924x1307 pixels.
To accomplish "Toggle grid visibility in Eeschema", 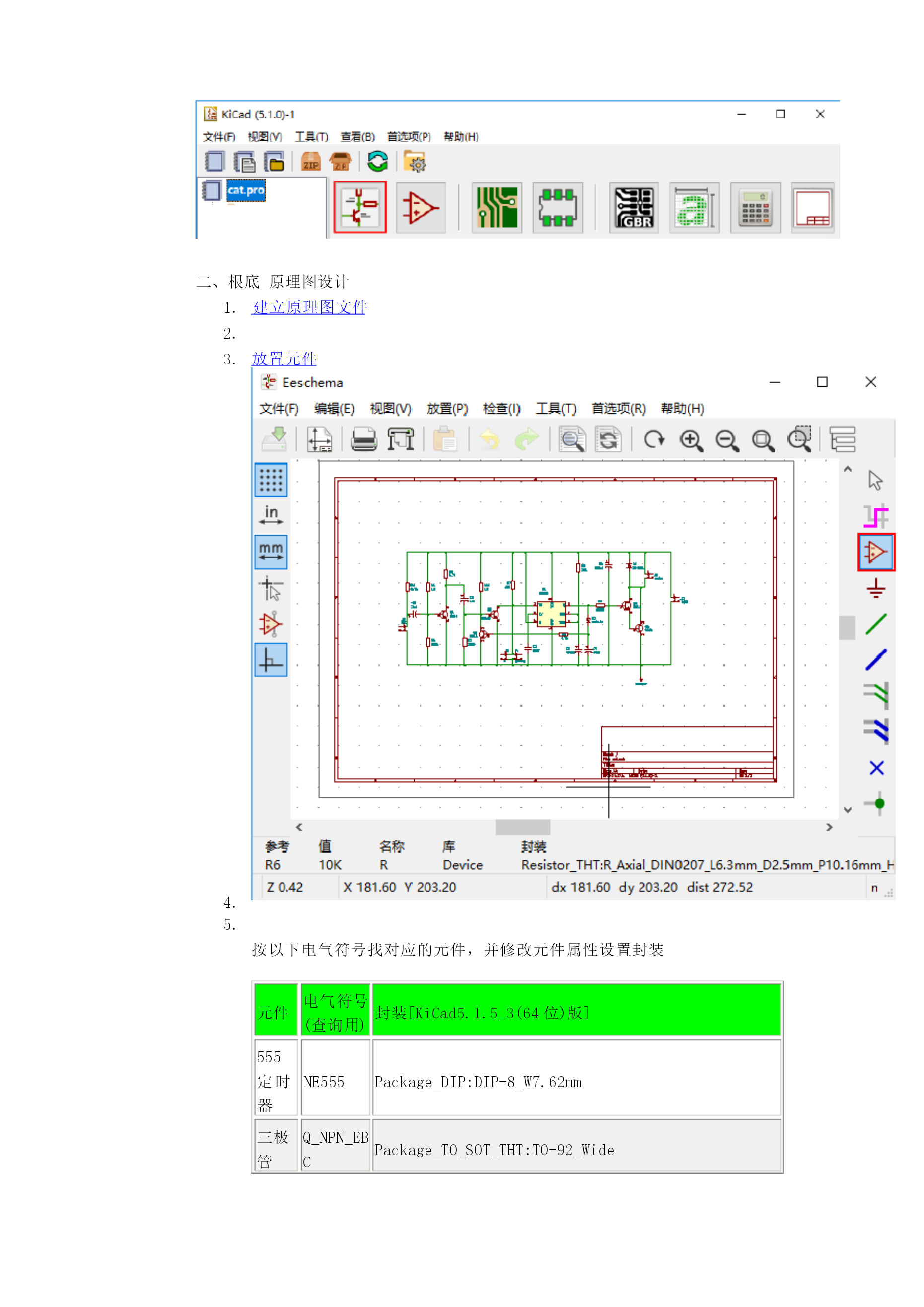I will (x=271, y=480).
